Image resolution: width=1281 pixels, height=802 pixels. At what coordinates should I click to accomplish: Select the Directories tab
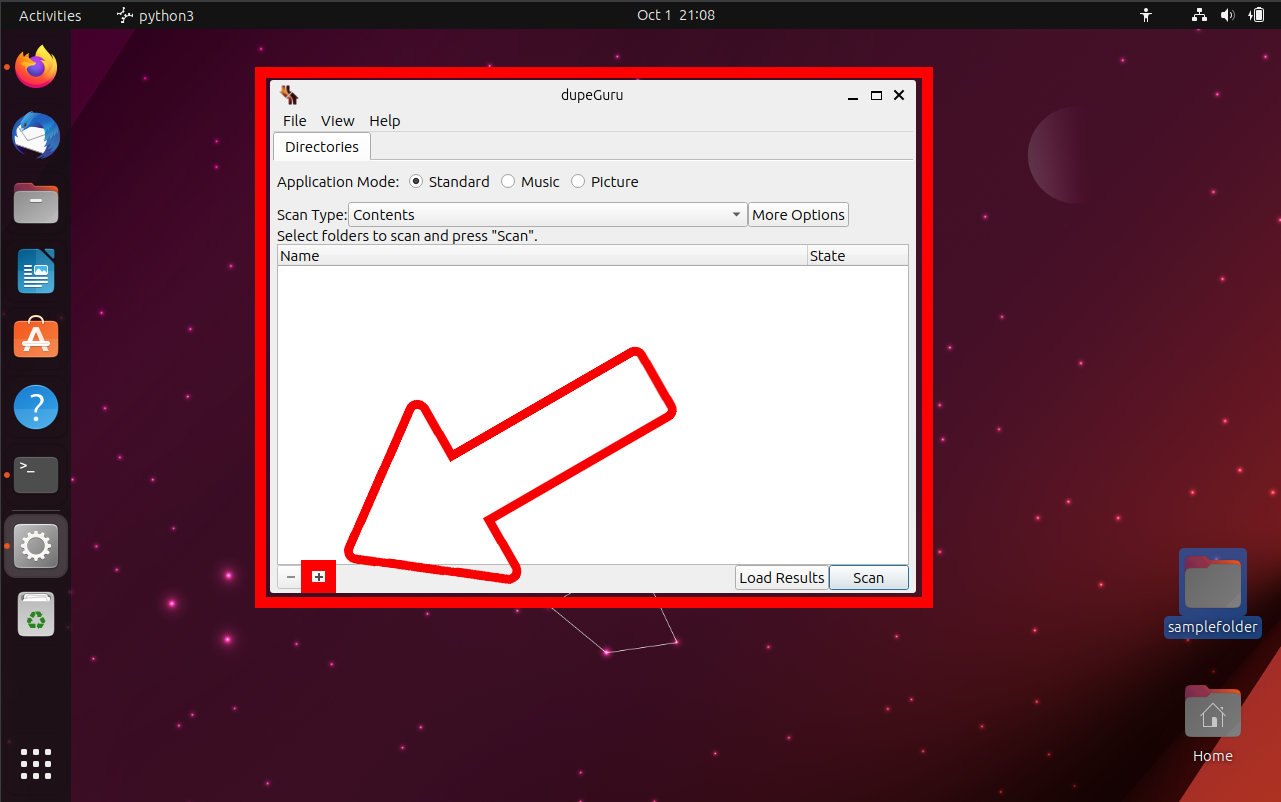[x=321, y=146]
